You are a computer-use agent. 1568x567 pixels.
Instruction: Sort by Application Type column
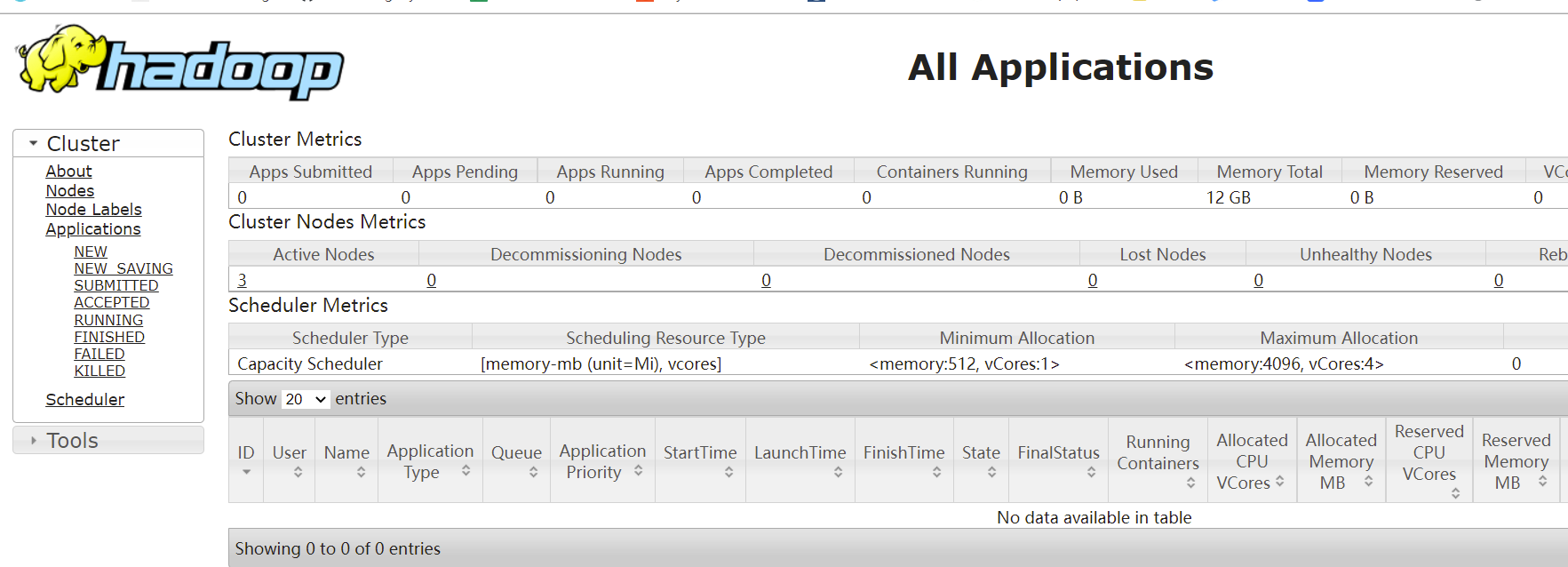click(430, 461)
